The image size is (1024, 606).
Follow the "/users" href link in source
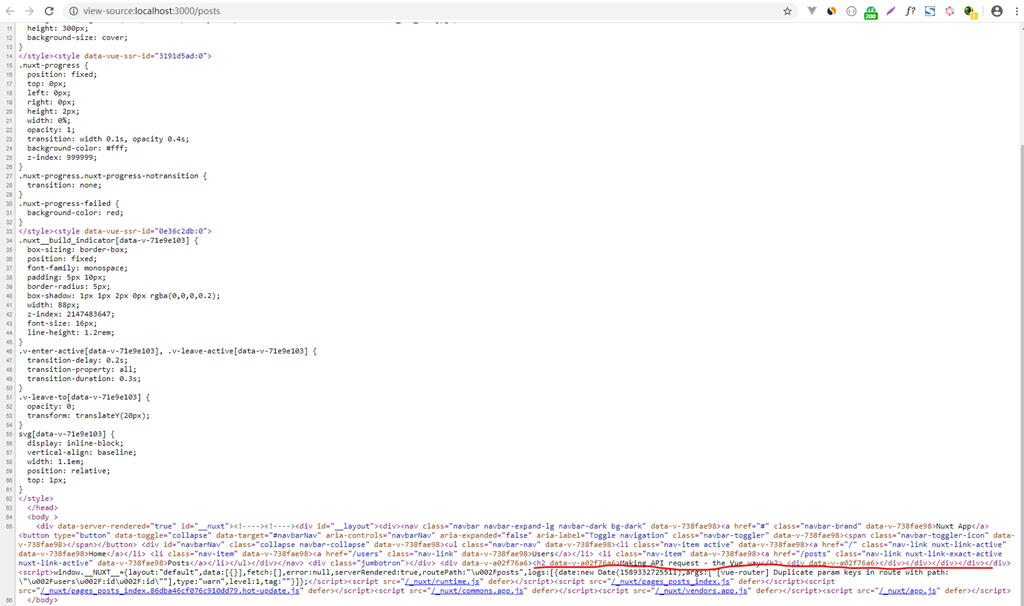tap(366, 554)
